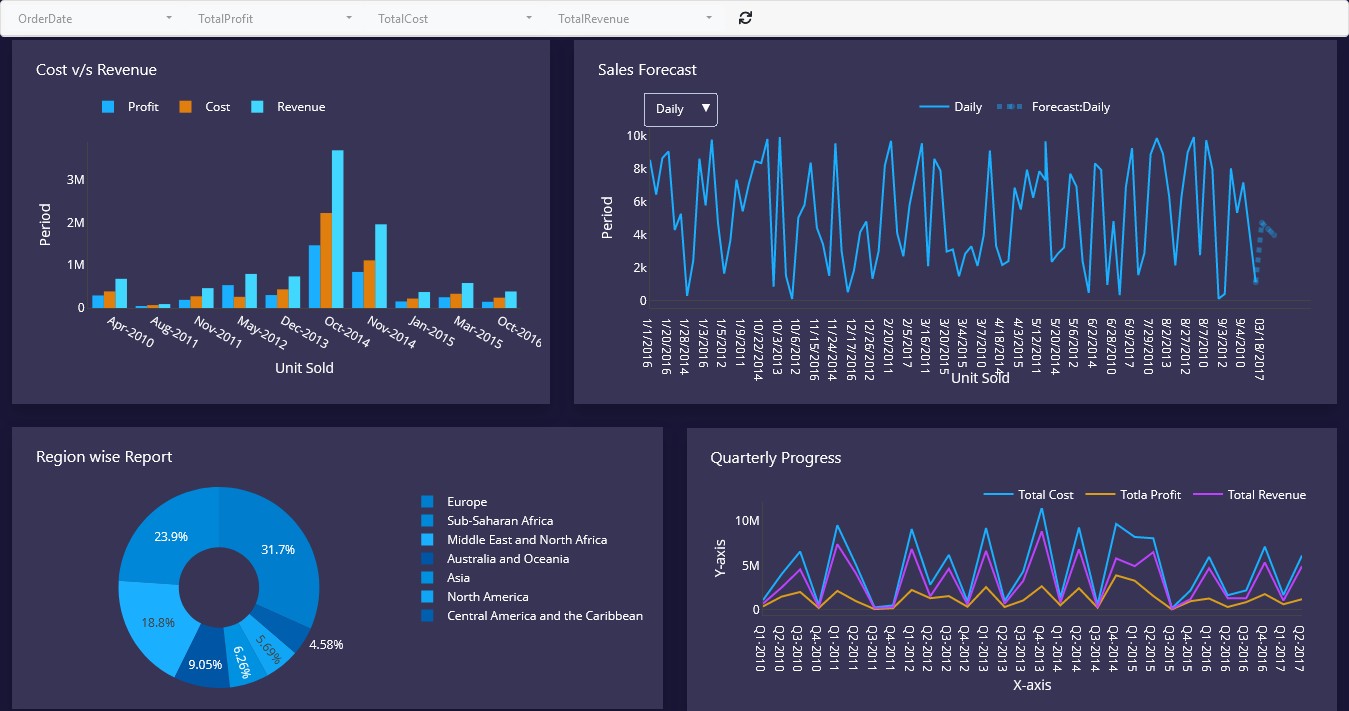
Task: Toggle the Sub-Saharan Africa legend item
Action: click(x=487, y=521)
